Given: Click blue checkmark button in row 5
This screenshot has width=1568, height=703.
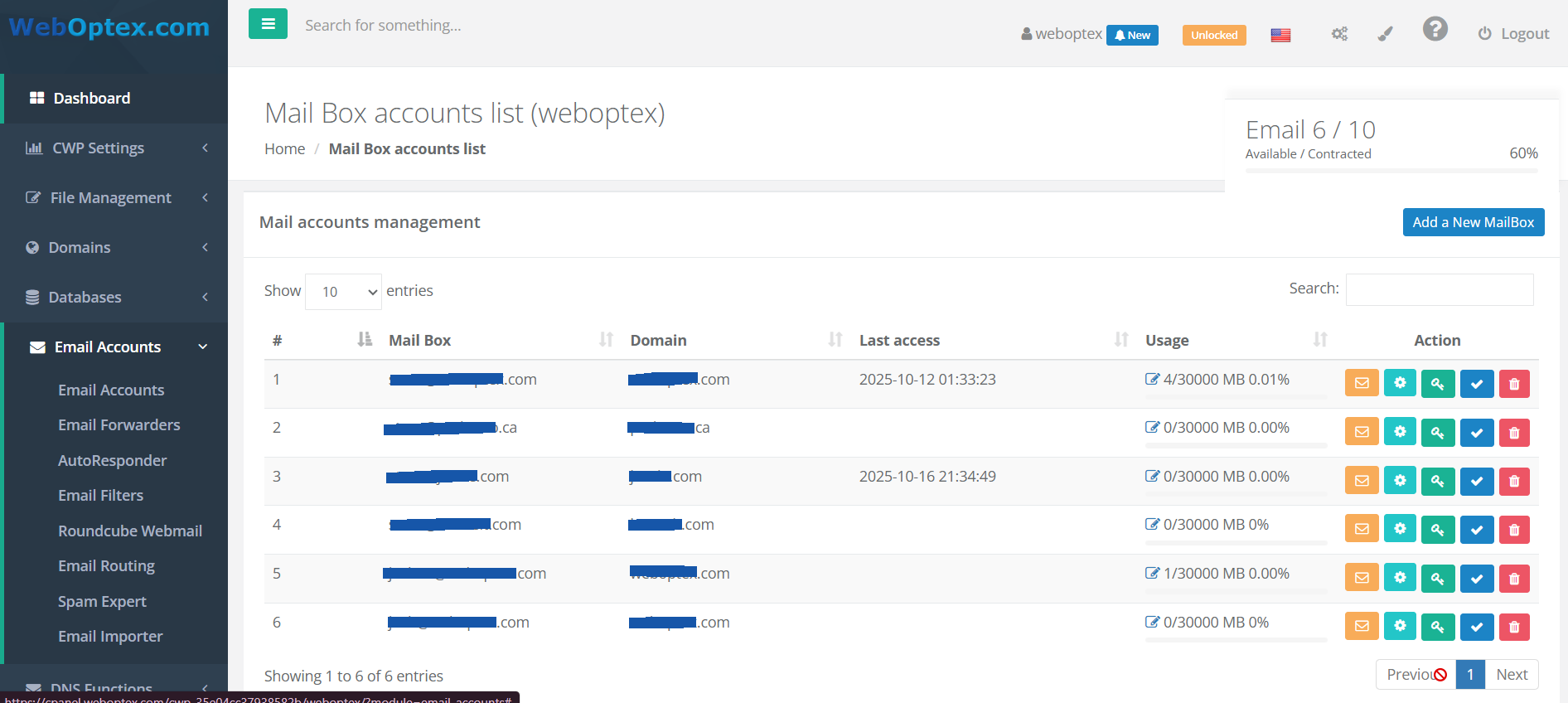Looking at the screenshot, I should coord(1476,578).
